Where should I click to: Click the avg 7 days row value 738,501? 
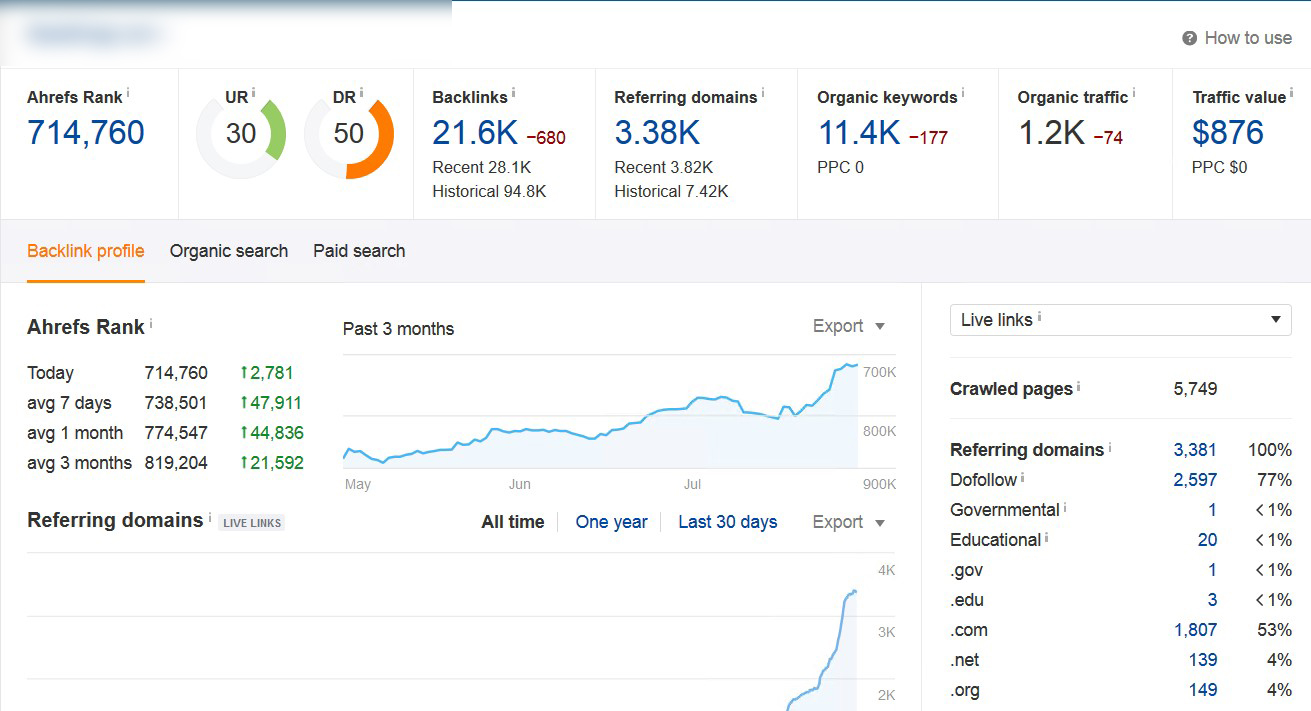[x=176, y=403]
